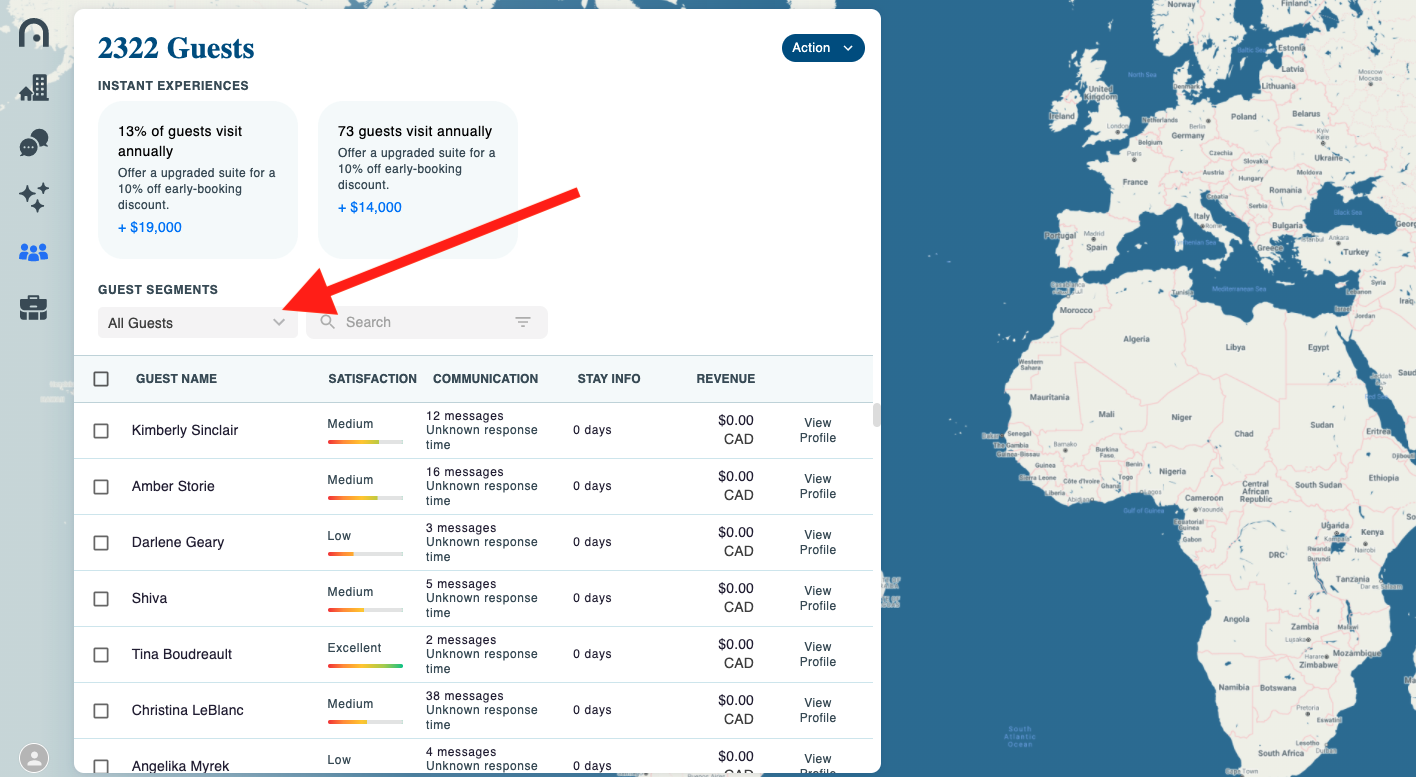Screen dimensions: 1416x777
Task: Click Darlene Geary's satisfaction bar
Action: click(365, 554)
